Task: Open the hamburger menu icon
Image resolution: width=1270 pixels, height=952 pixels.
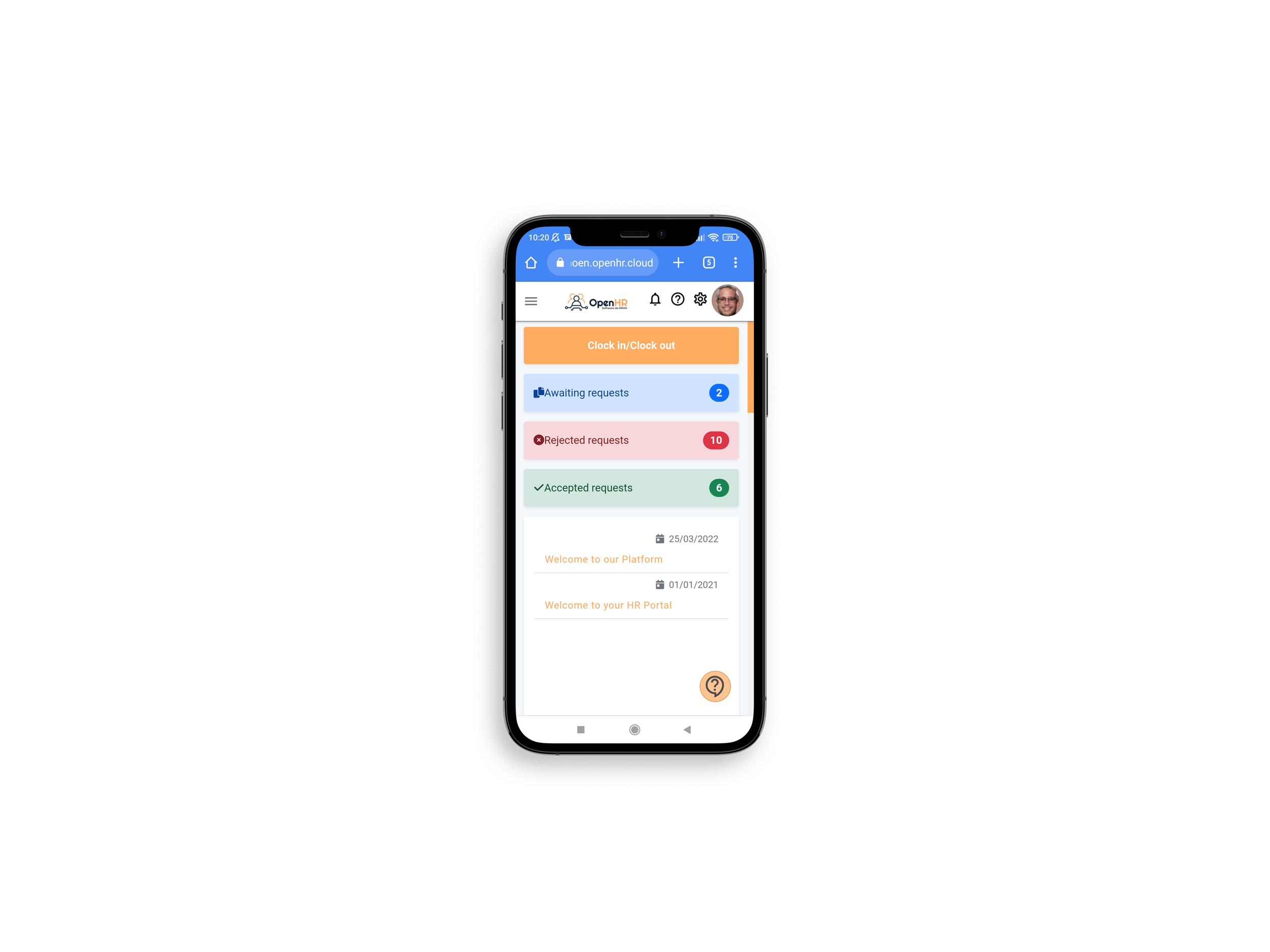Action: click(530, 300)
